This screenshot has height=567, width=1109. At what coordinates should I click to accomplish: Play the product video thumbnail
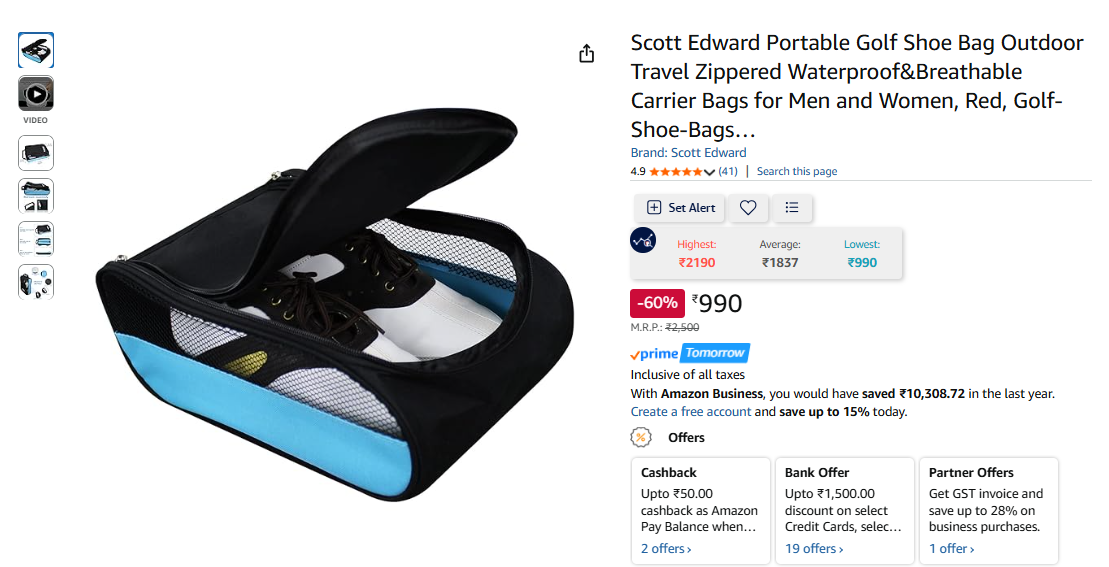click(x=36, y=93)
